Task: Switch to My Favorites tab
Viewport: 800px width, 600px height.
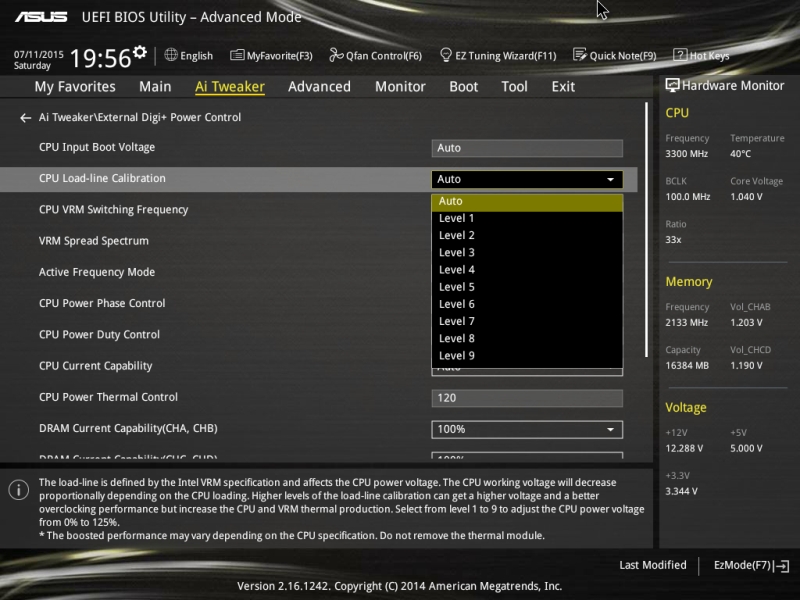Action: point(75,87)
